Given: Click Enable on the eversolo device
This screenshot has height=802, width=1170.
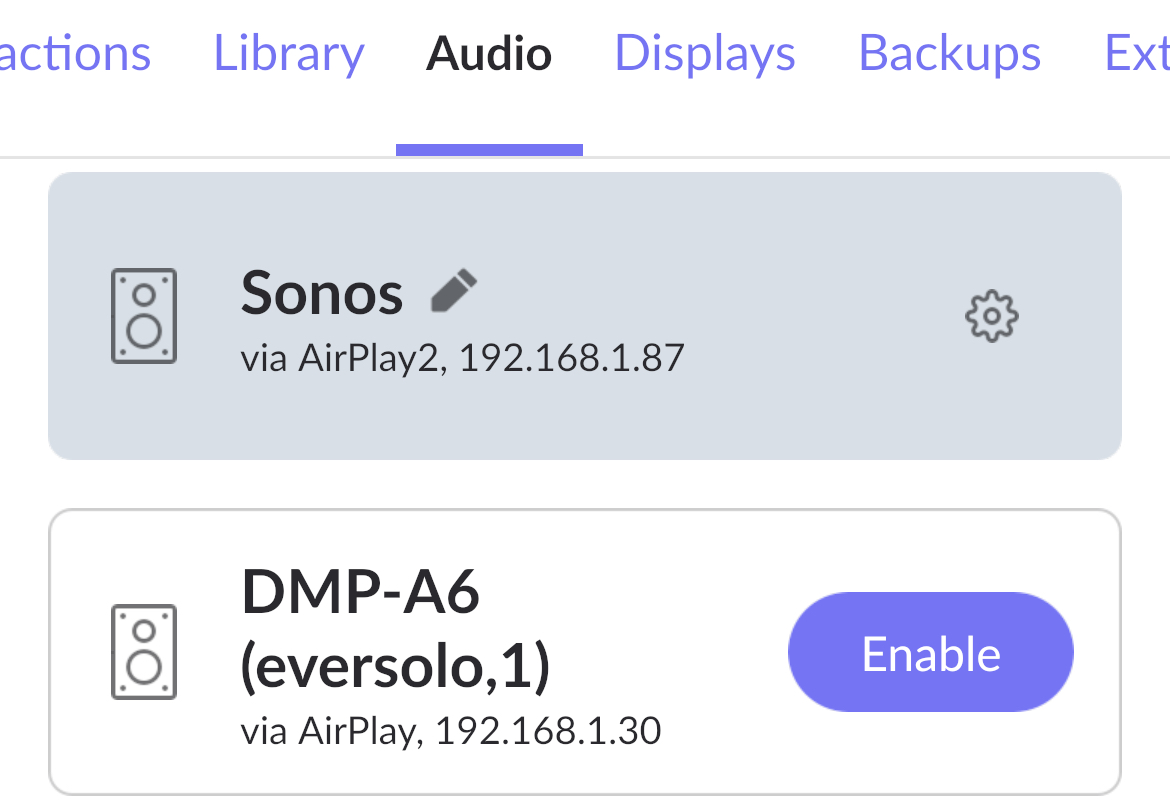Looking at the screenshot, I should (930, 651).
